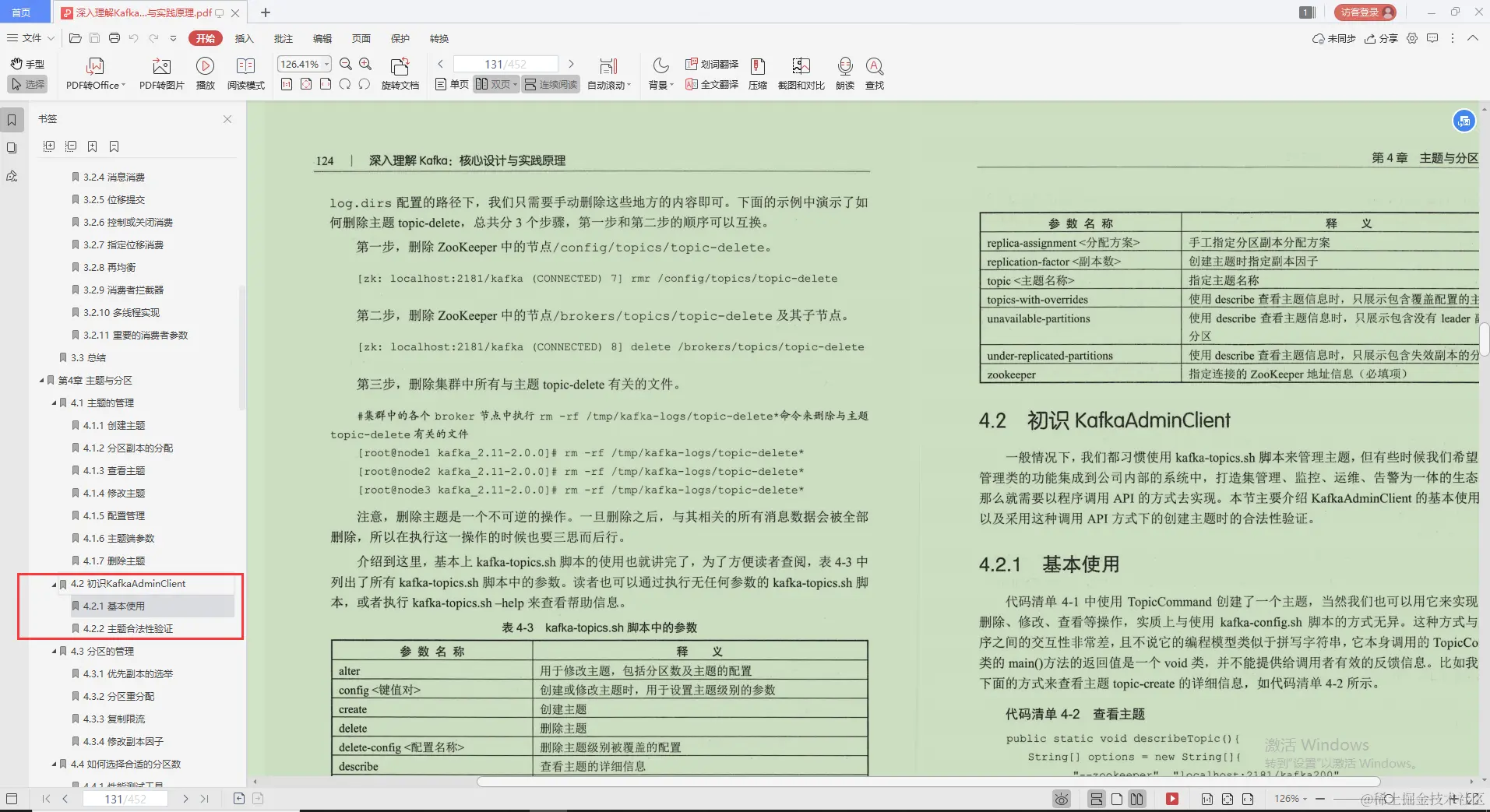Open 截图和对比 screenshot comparison tool

801,74
